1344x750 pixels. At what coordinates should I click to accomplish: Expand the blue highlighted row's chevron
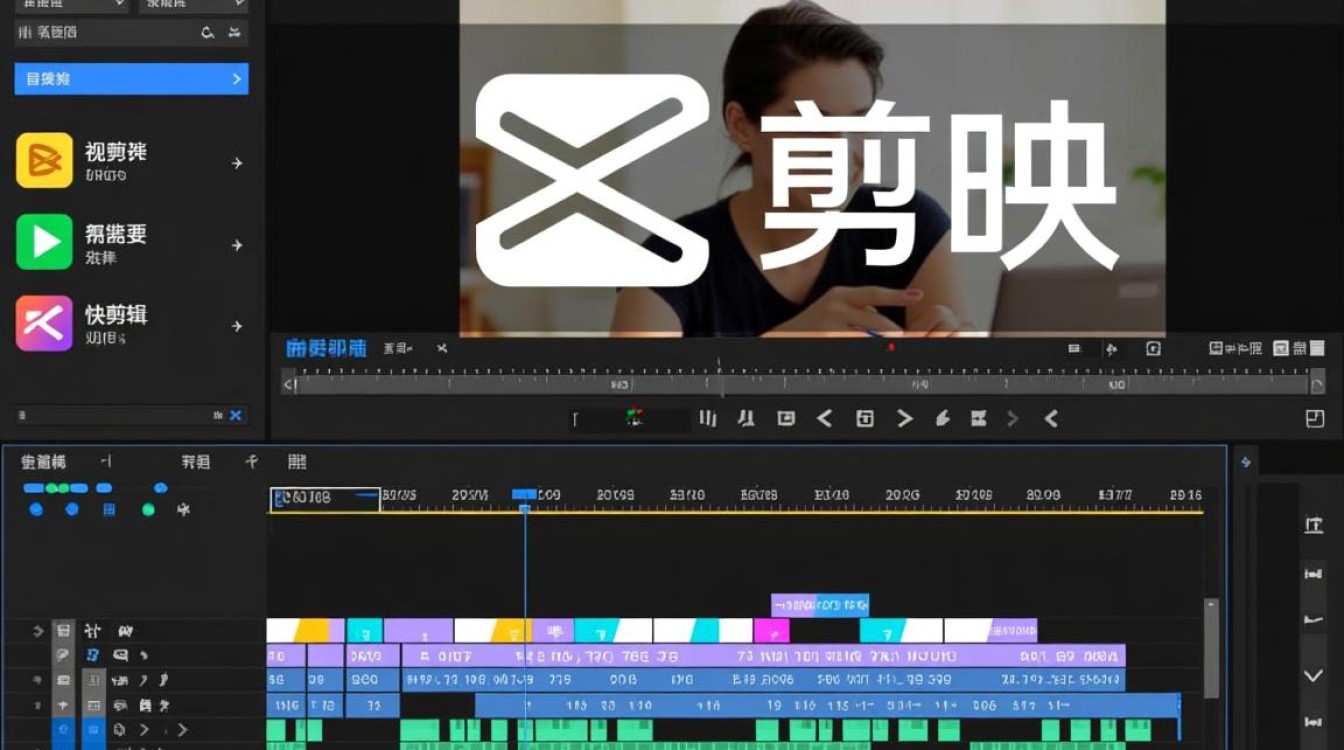click(237, 79)
